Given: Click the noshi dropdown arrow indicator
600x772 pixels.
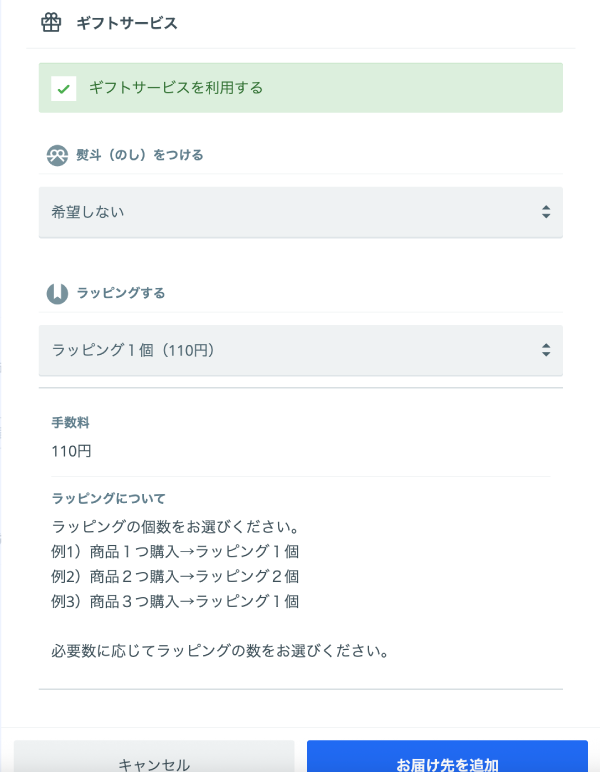Looking at the screenshot, I should pos(545,212).
